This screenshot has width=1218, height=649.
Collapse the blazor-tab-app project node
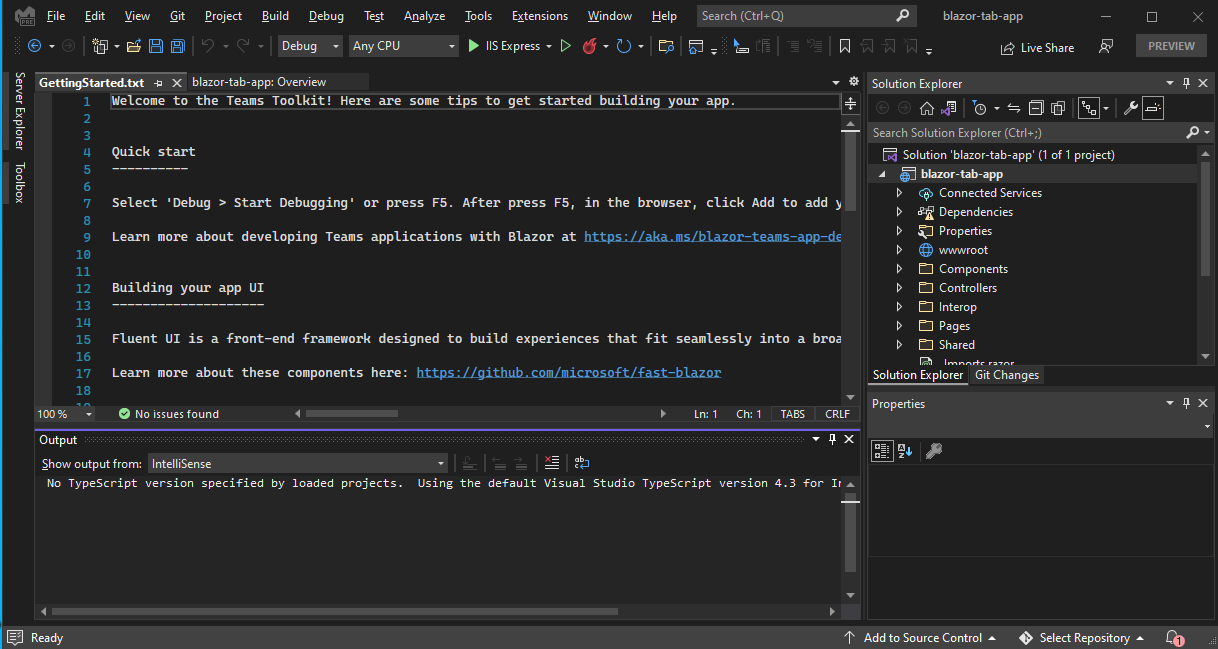click(881, 174)
